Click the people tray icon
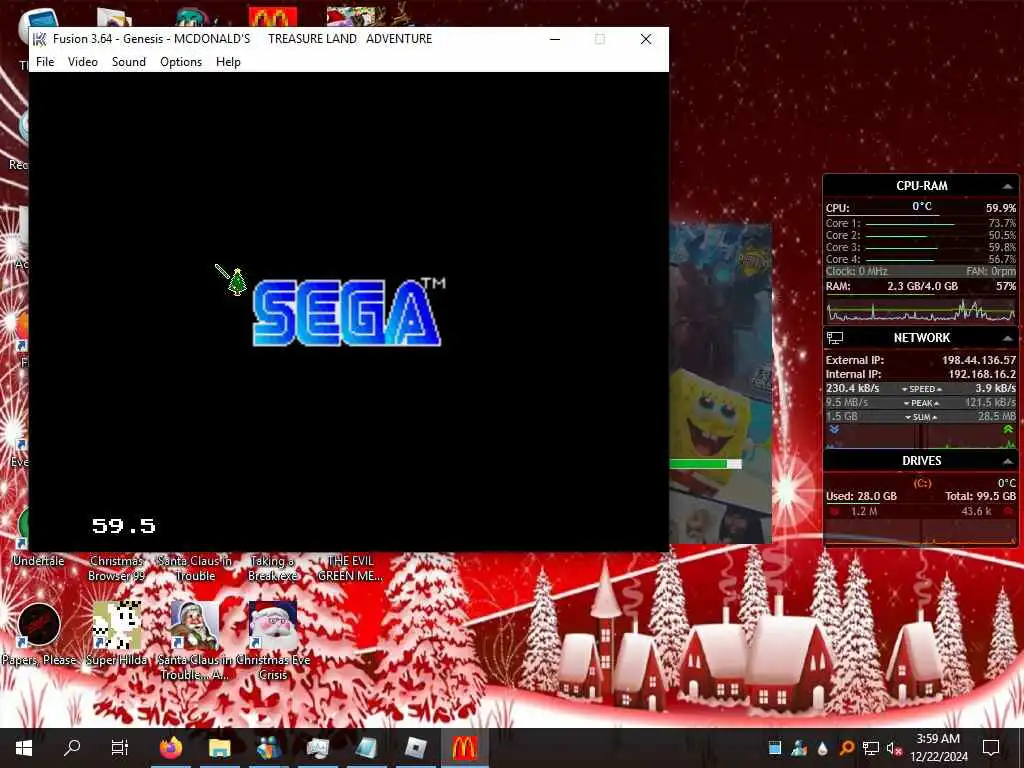1024x768 pixels. coord(799,748)
